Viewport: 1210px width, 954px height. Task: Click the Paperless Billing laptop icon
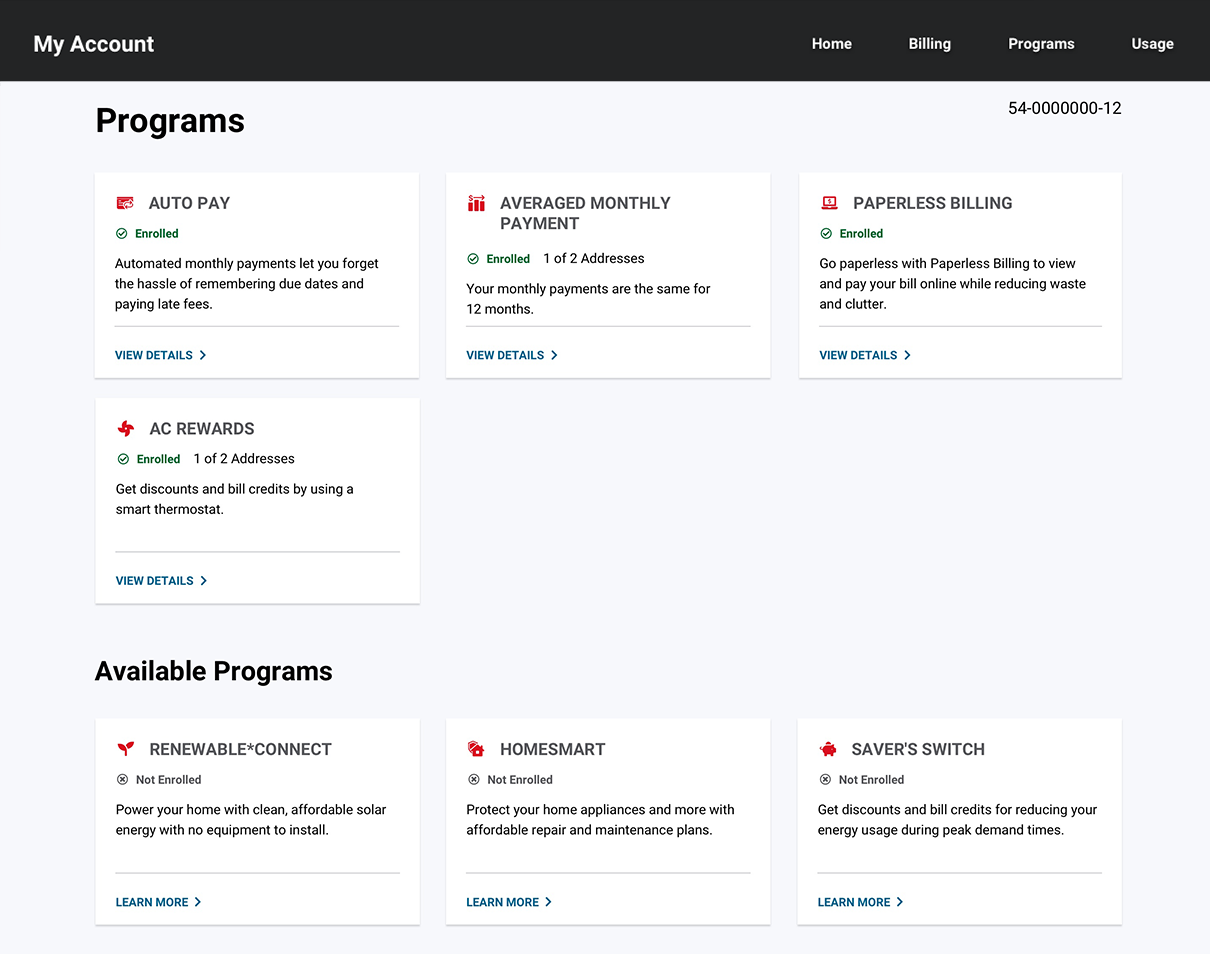(829, 203)
